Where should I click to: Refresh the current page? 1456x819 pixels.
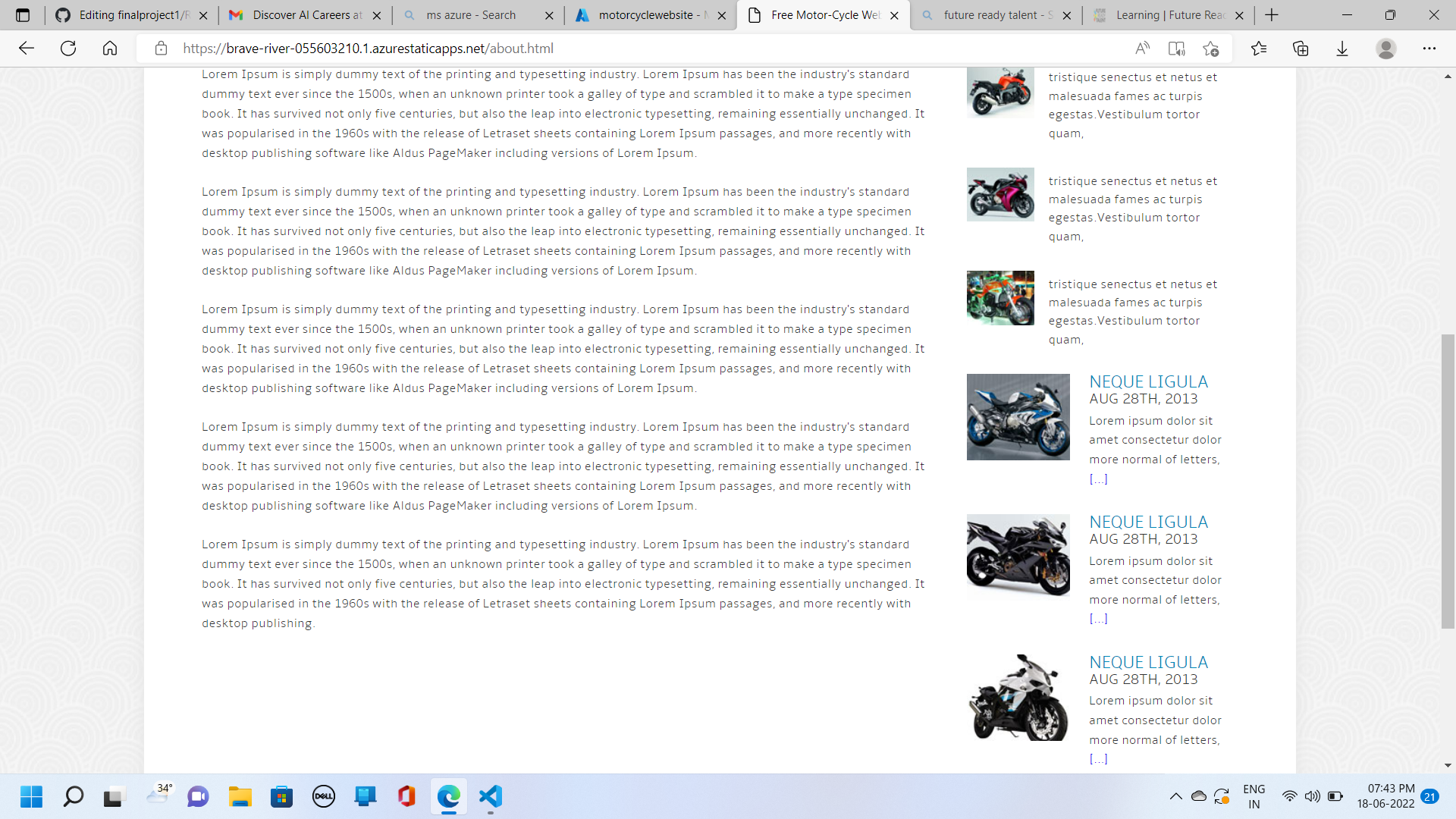[68, 48]
